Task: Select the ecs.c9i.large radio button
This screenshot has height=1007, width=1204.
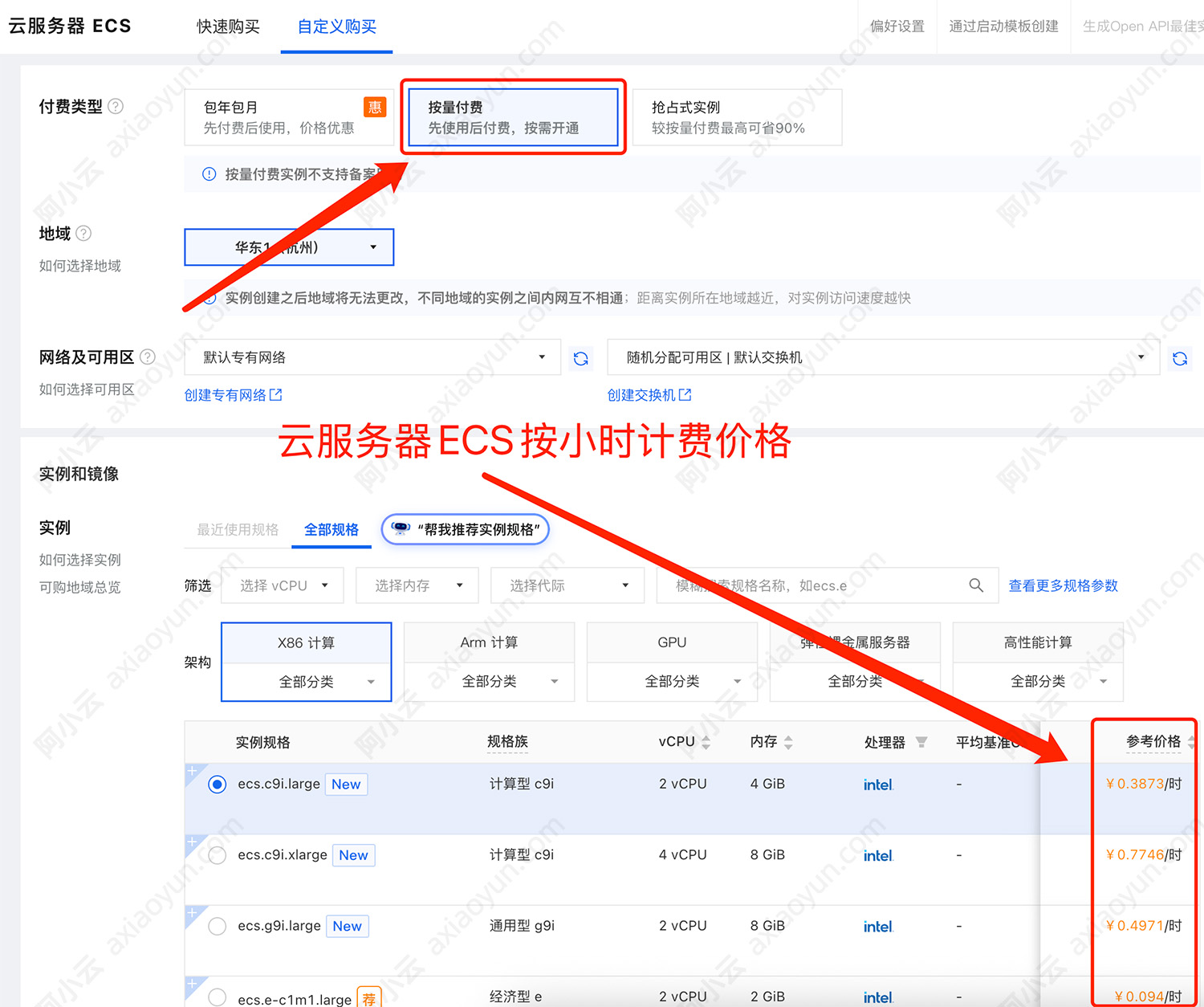Action: [217, 785]
